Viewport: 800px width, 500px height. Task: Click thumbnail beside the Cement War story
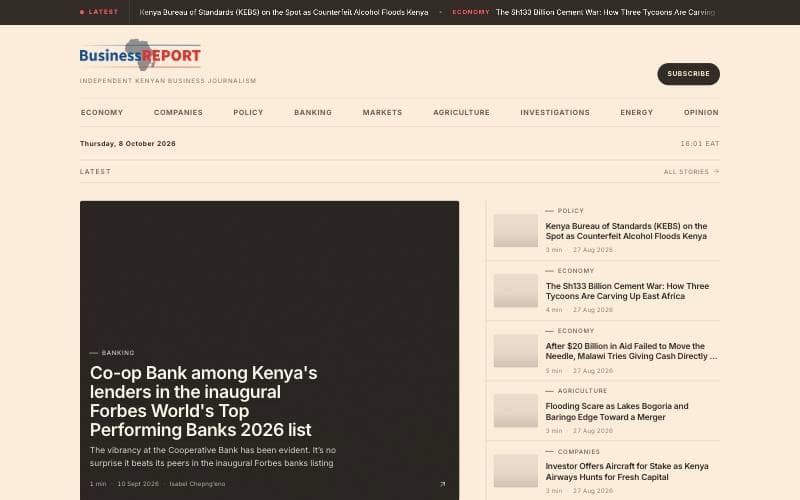(x=515, y=291)
